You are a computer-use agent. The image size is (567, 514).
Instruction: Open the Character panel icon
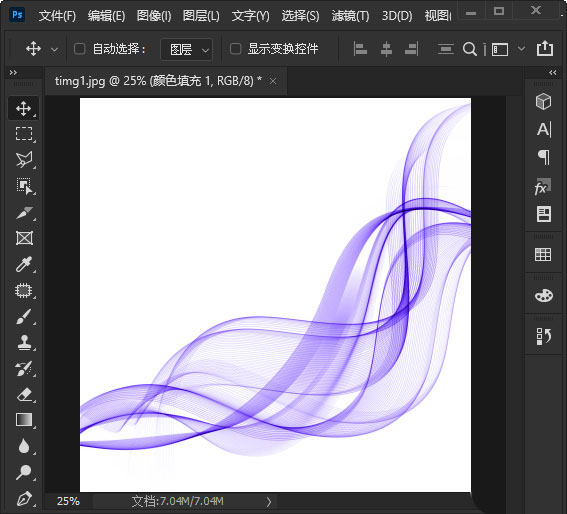pos(543,129)
